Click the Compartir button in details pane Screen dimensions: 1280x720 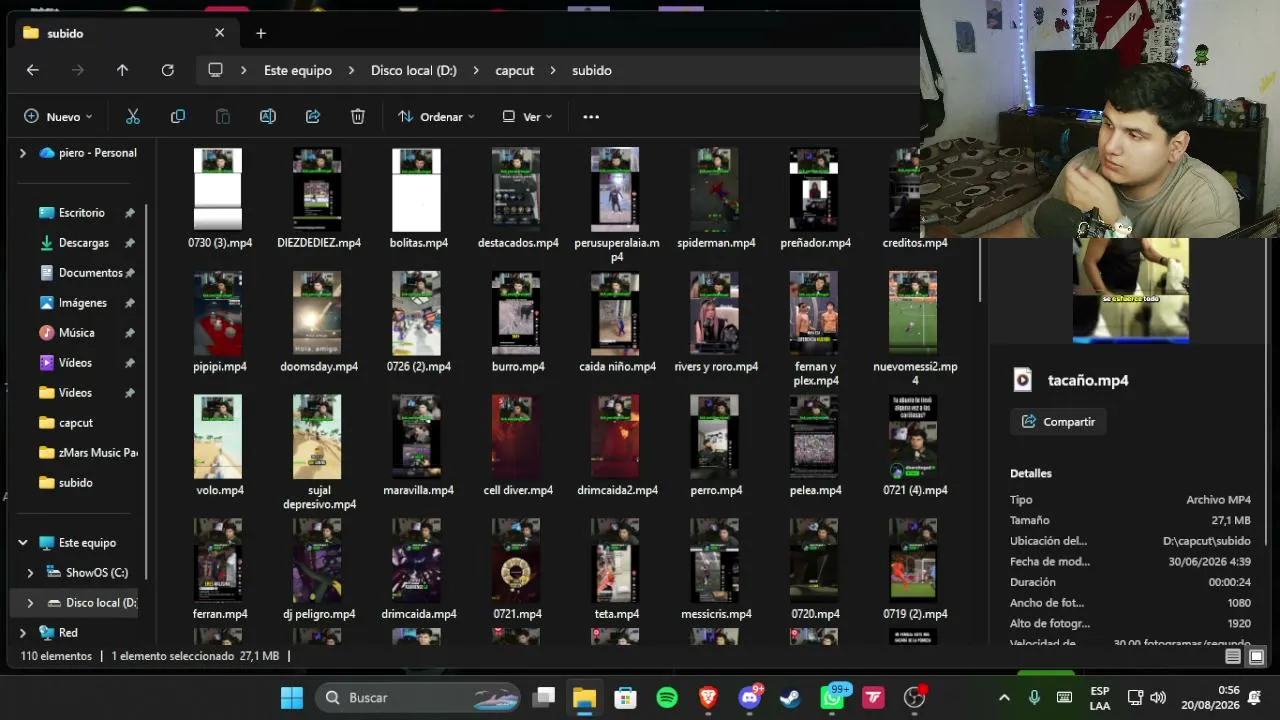tap(1059, 422)
